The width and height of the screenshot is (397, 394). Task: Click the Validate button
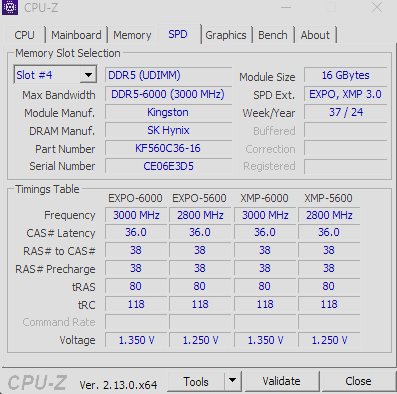tap(281, 381)
